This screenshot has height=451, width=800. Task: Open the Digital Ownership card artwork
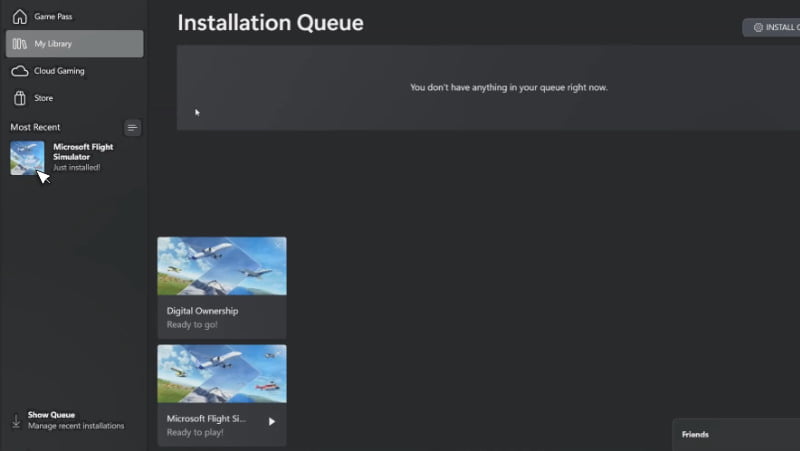[222, 266]
